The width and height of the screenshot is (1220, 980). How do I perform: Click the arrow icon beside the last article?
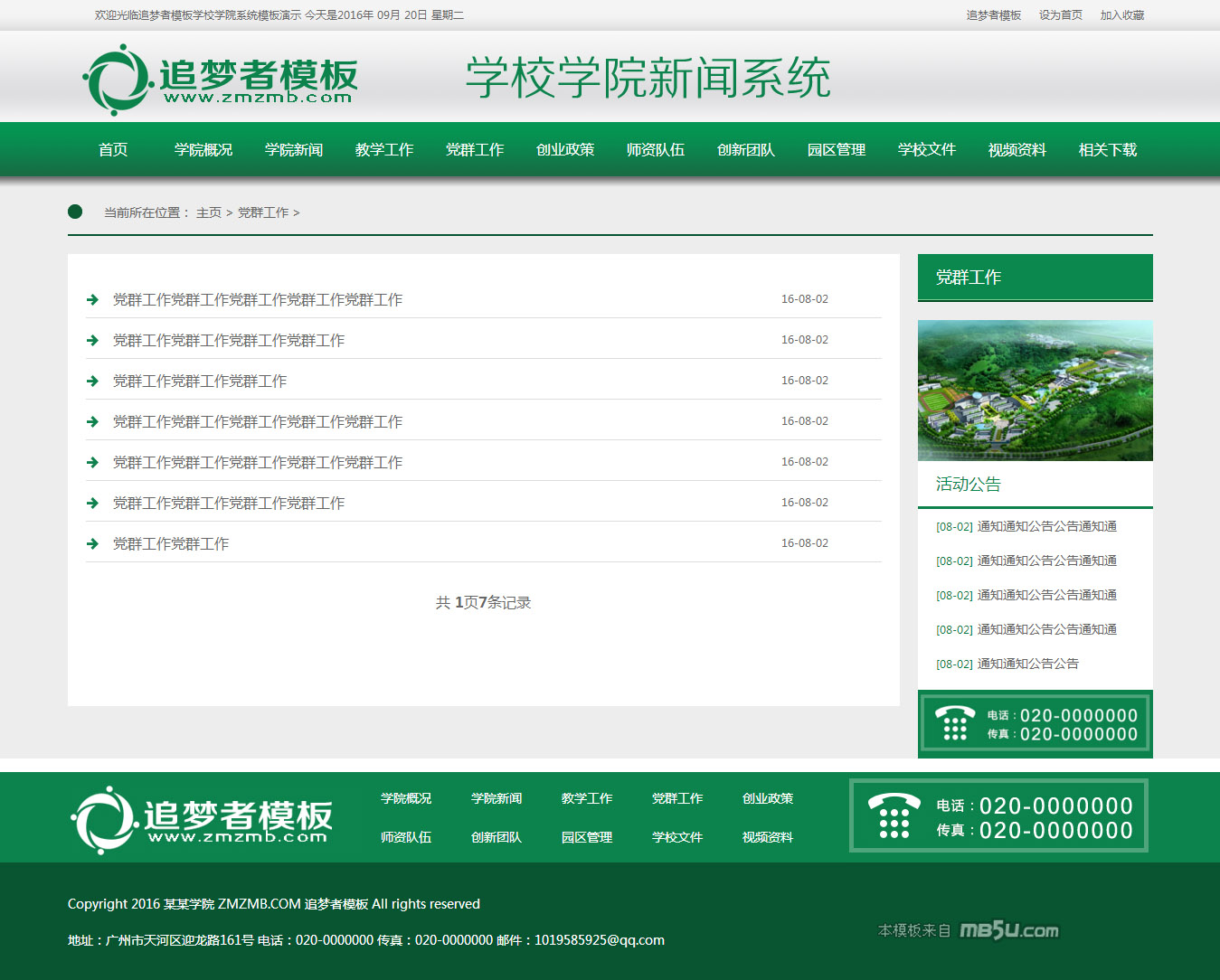click(92, 543)
